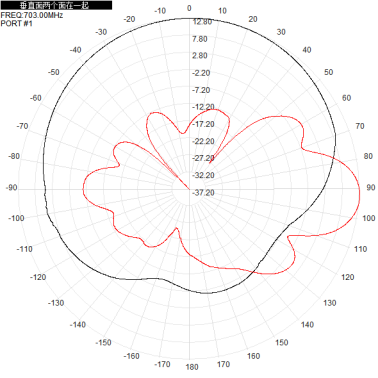Click the positive 10 degree angle label
Viewport: 378px width, 378px height.
coord(222,11)
